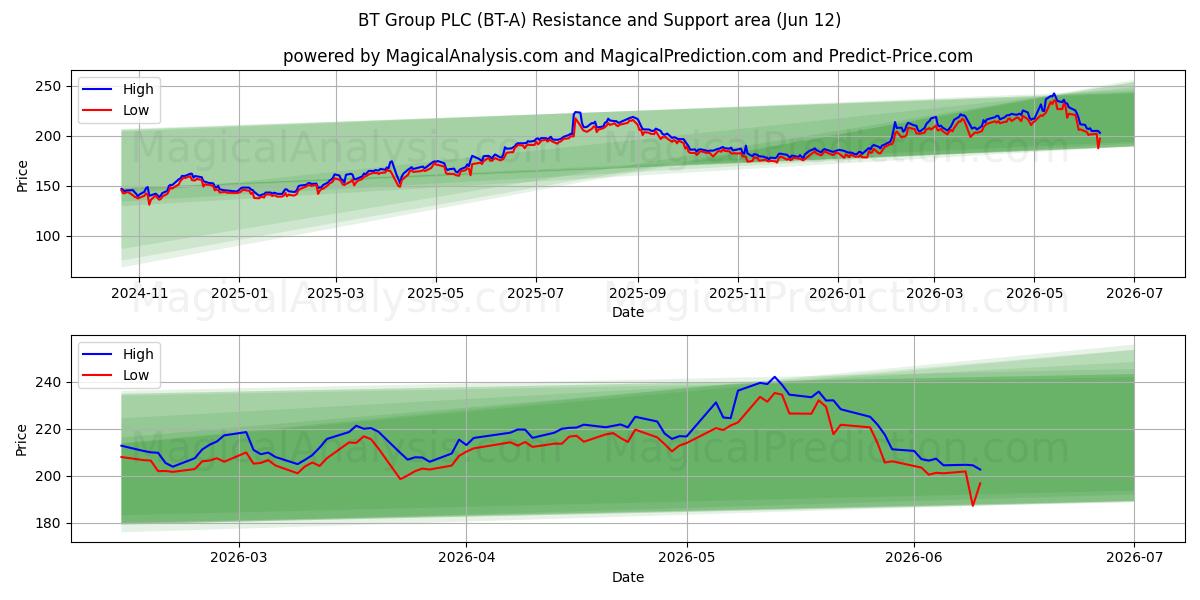Click the '2025-09' tick label in the top chart

[x=638, y=294]
